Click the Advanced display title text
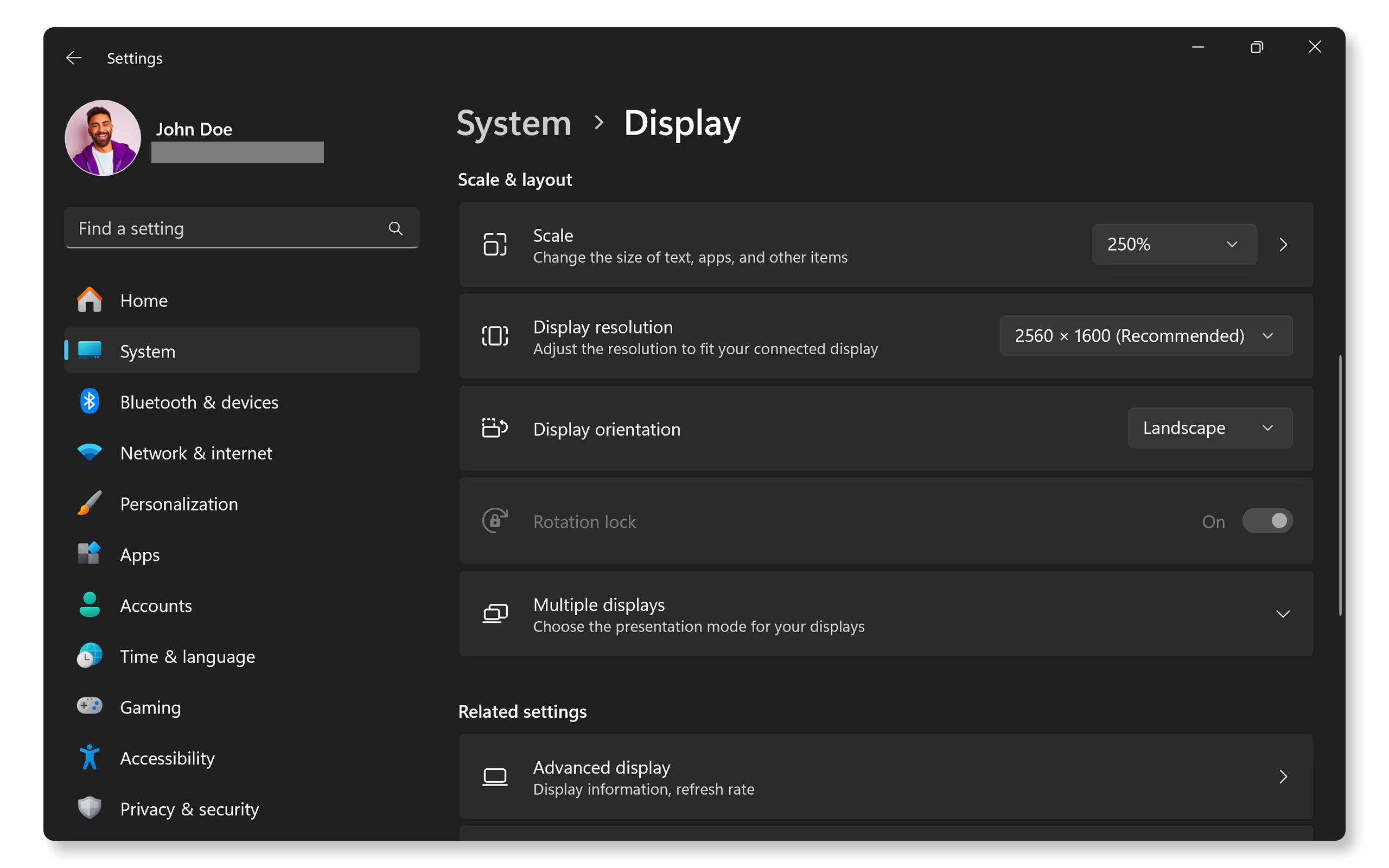1389x868 pixels. tap(602, 767)
